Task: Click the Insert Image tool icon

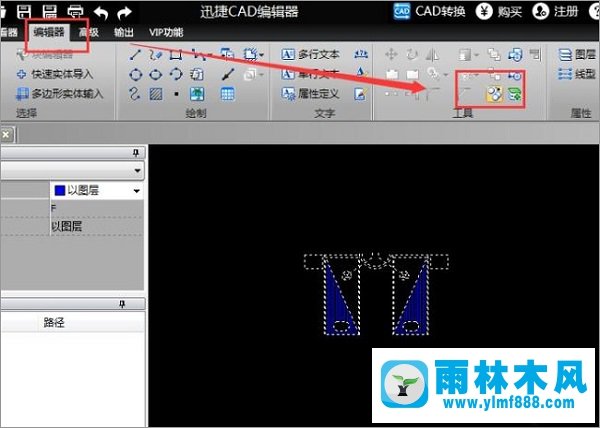Action: 197,94
